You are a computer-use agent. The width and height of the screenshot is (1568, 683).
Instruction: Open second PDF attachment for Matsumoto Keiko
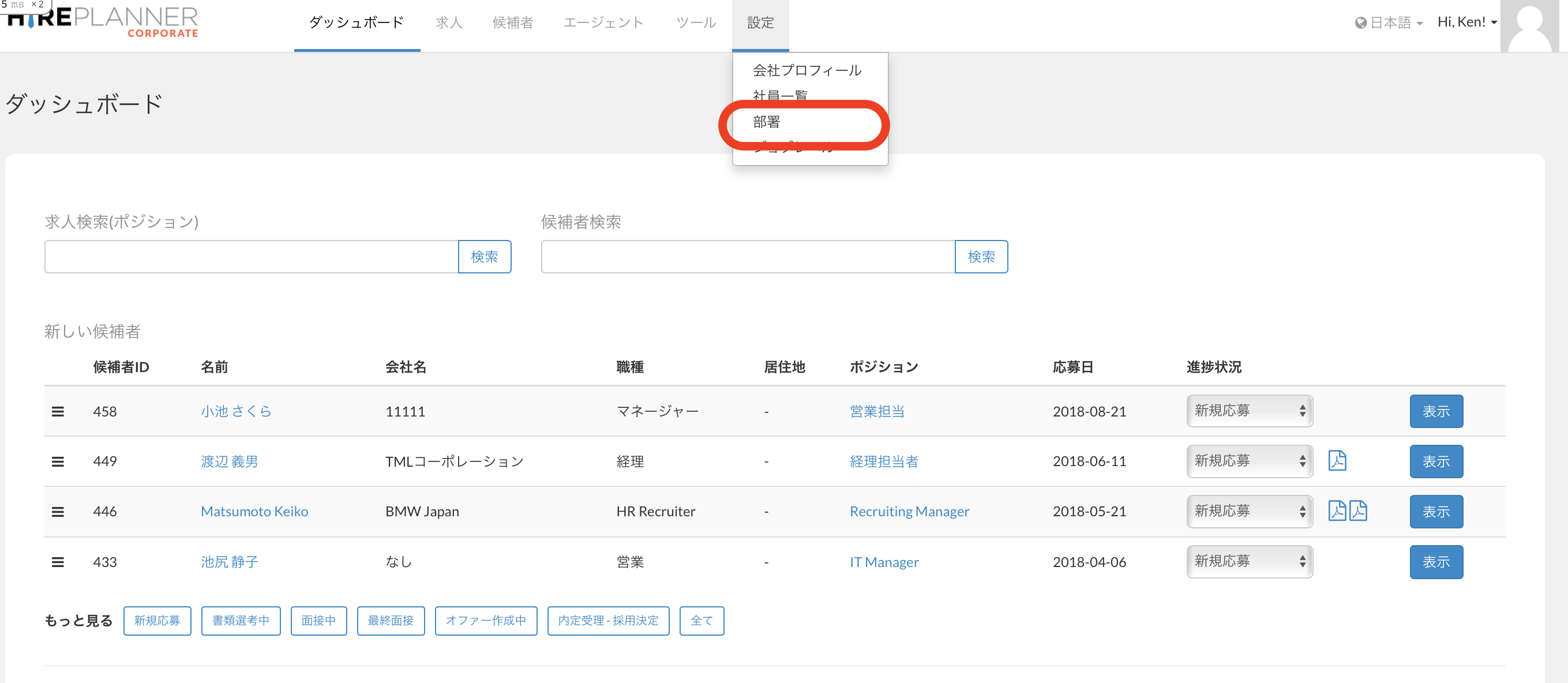(1358, 511)
